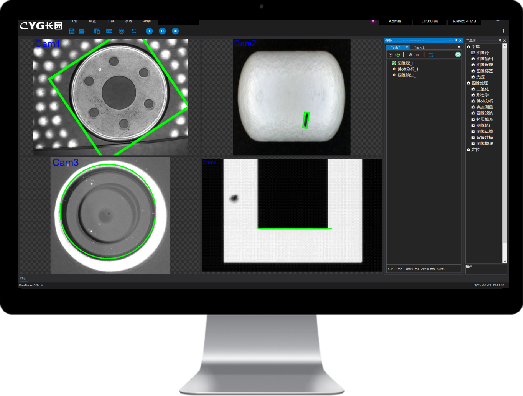The width and height of the screenshot is (523, 396).
Task: Click the purple indicator icon near top tabs
Action: tap(373, 21)
